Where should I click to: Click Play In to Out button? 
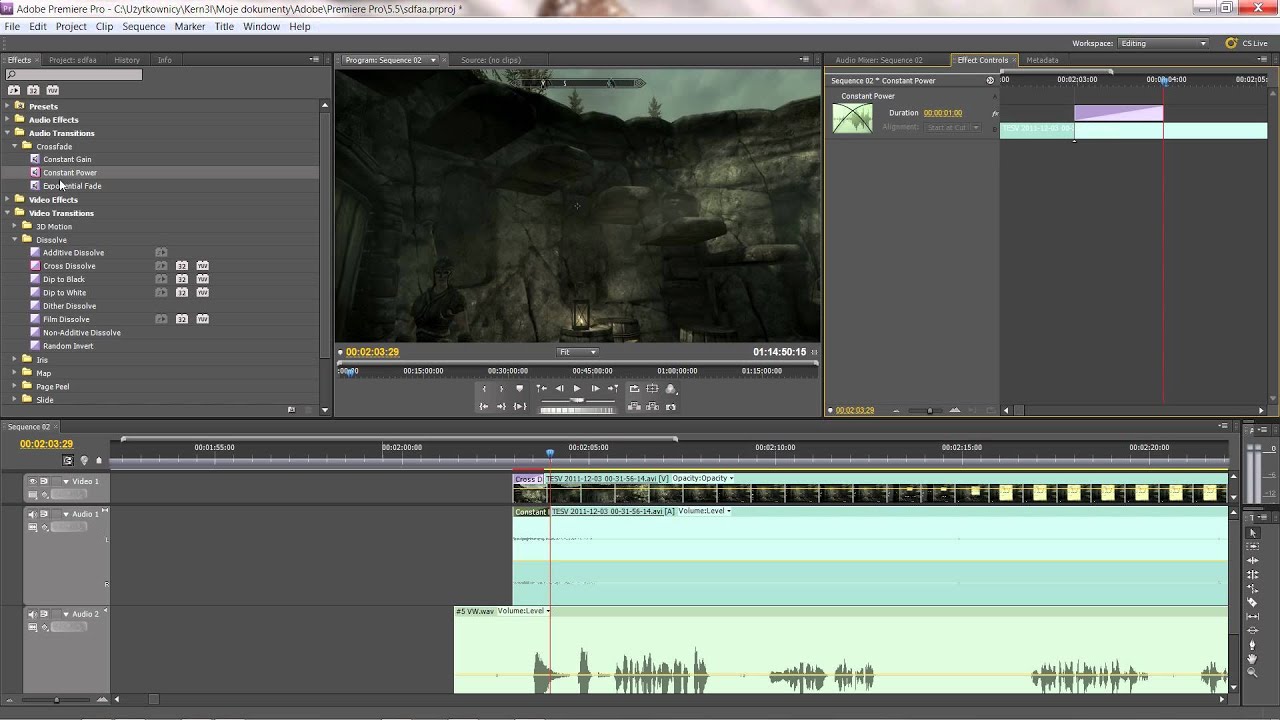click(519, 406)
